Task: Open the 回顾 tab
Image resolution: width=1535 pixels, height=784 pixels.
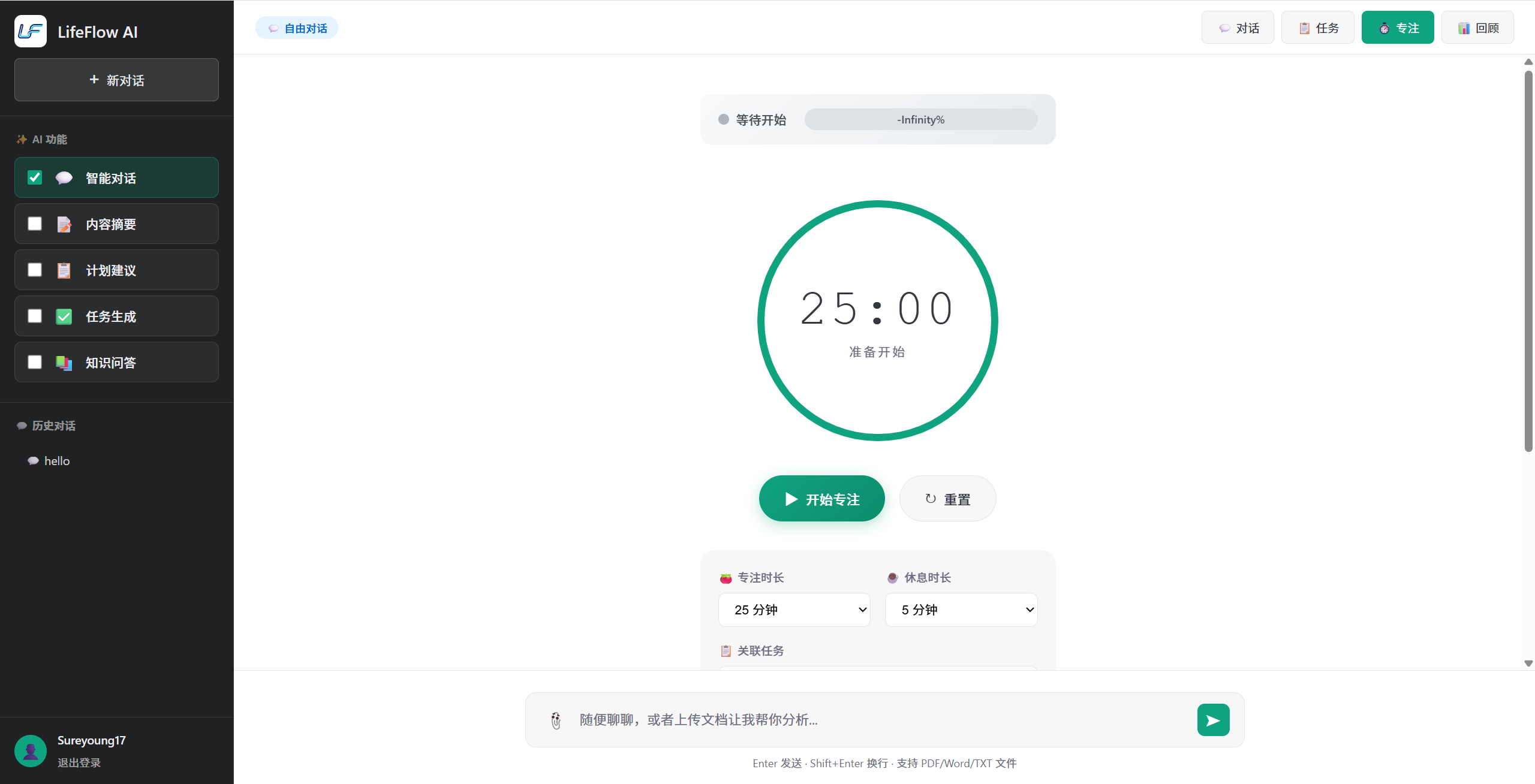Action: [1477, 27]
